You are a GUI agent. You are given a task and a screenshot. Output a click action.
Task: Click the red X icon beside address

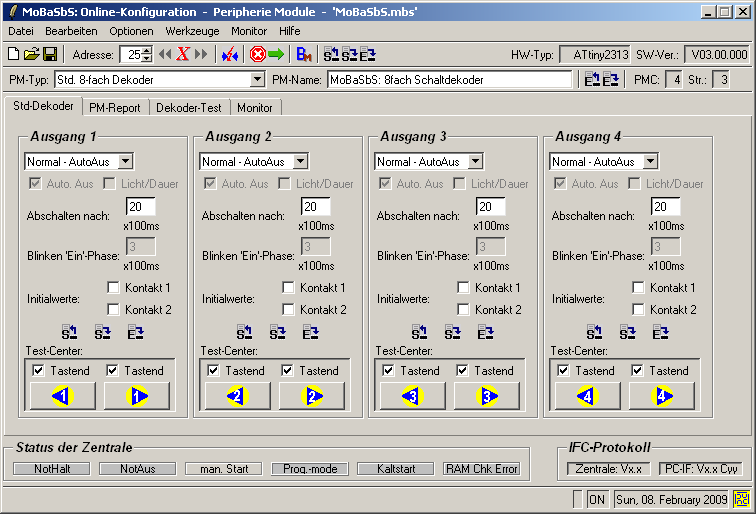(183, 54)
